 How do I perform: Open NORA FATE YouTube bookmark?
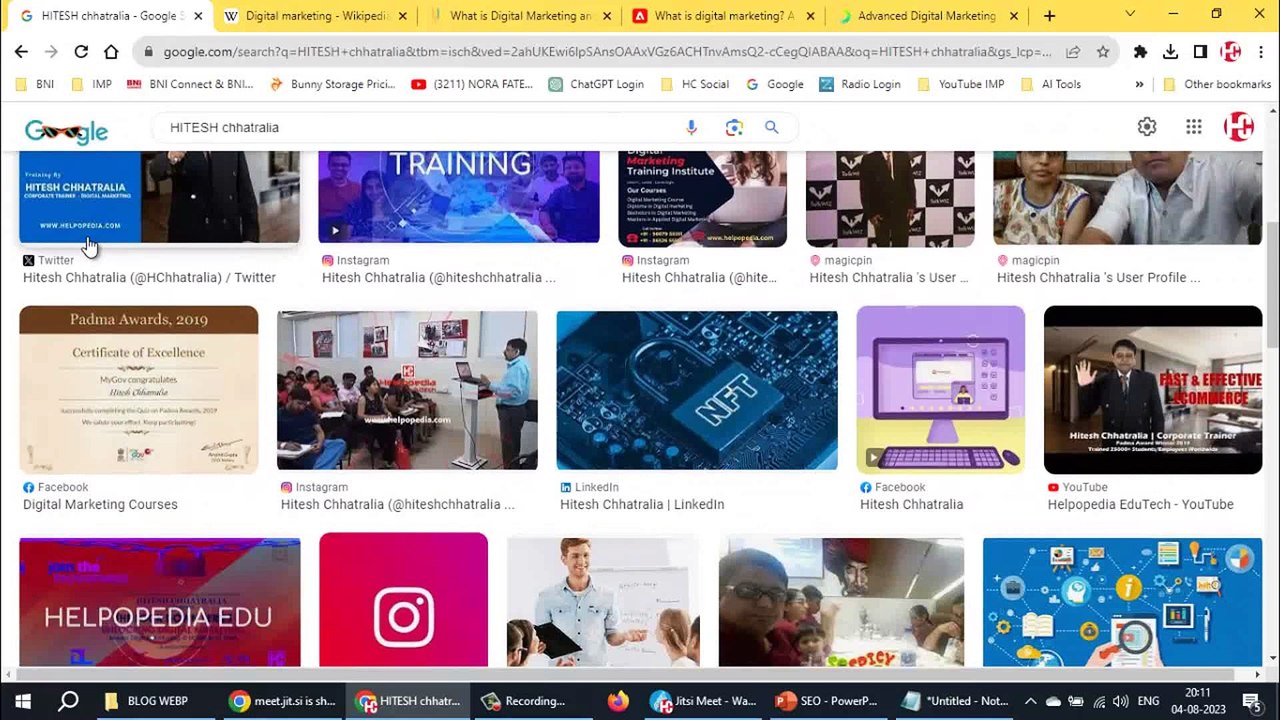click(473, 84)
